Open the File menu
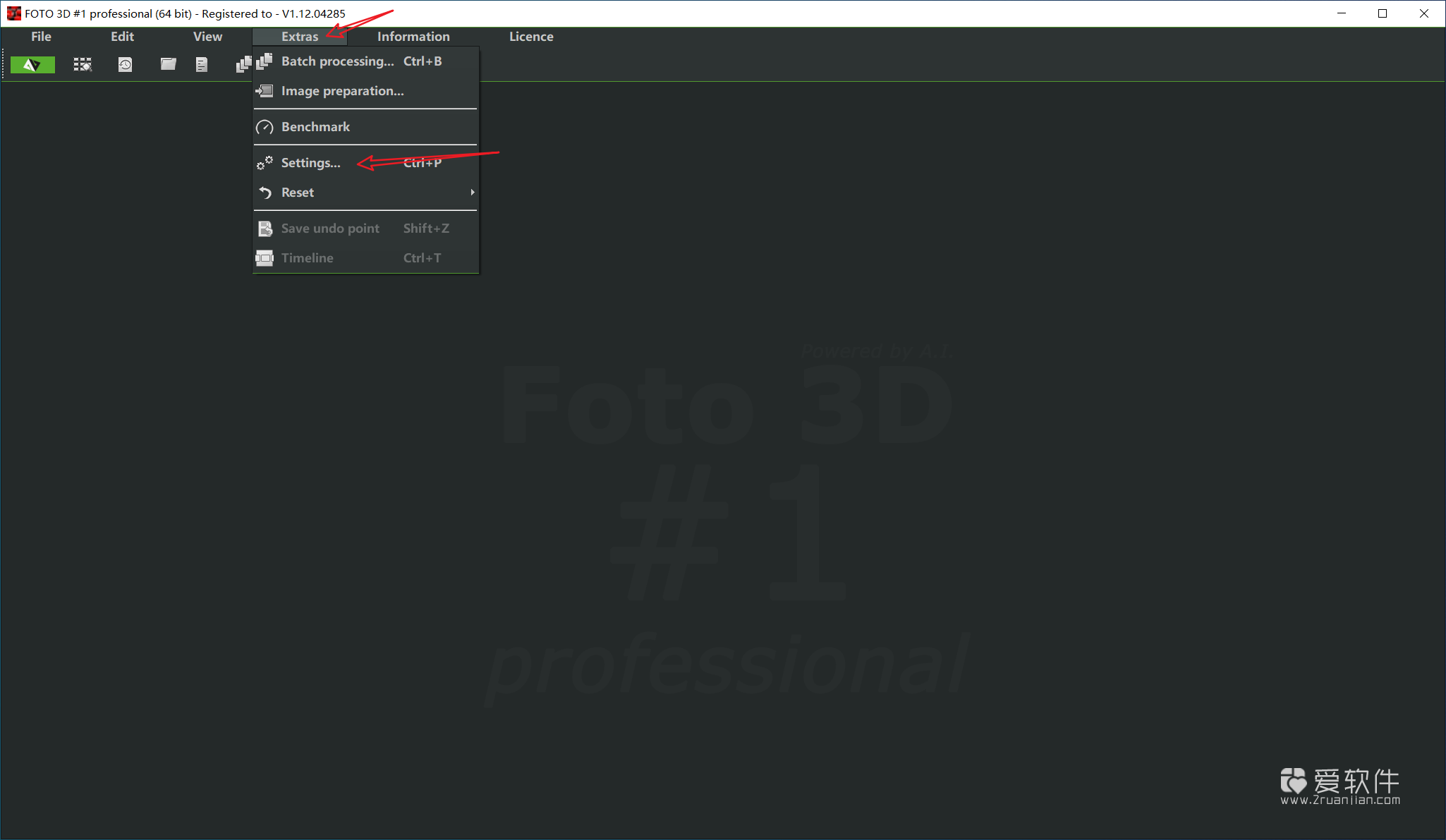Viewport: 1446px width, 840px height. coord(41,37)
